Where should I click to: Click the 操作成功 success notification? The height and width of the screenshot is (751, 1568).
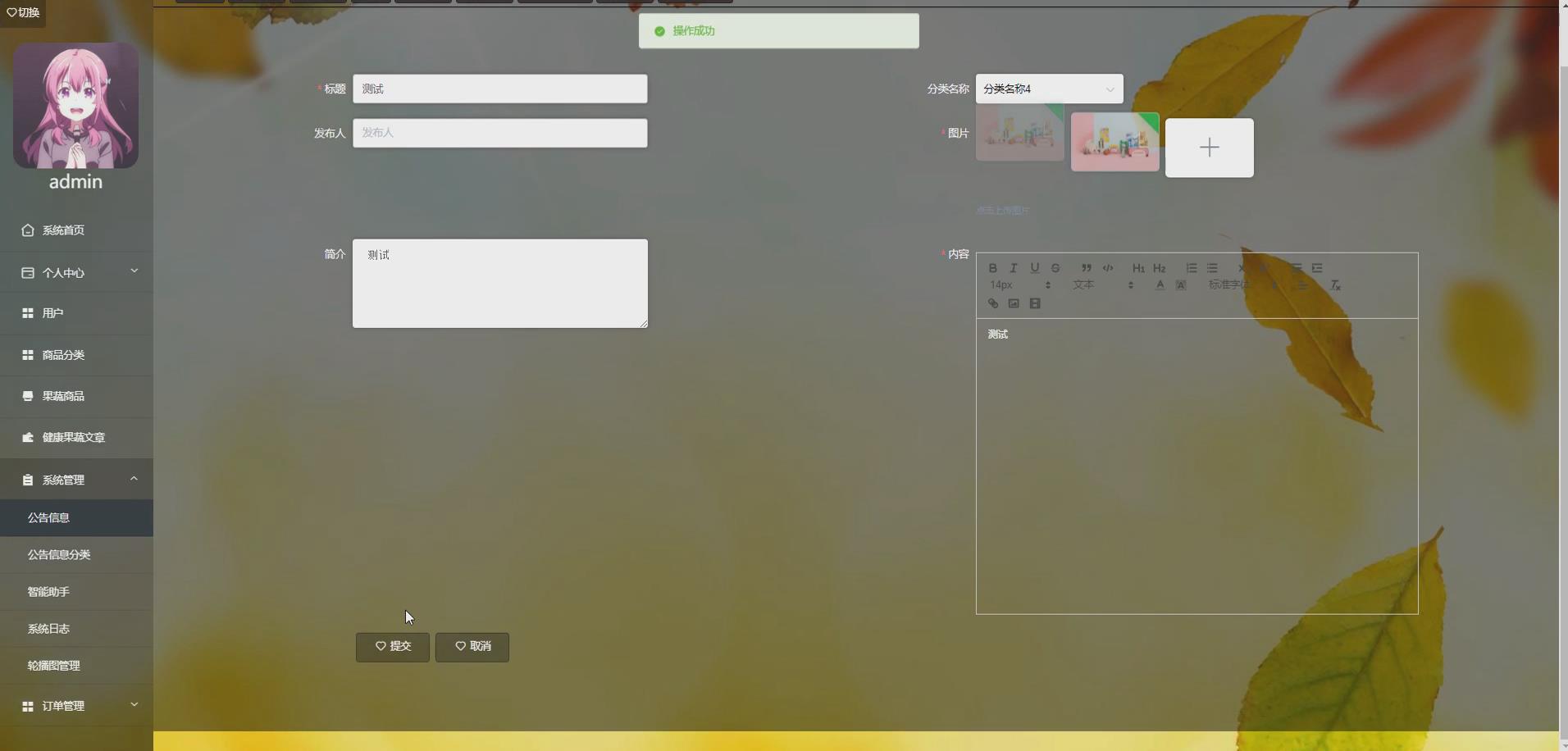pyautogui.click(x=779, y=31)
